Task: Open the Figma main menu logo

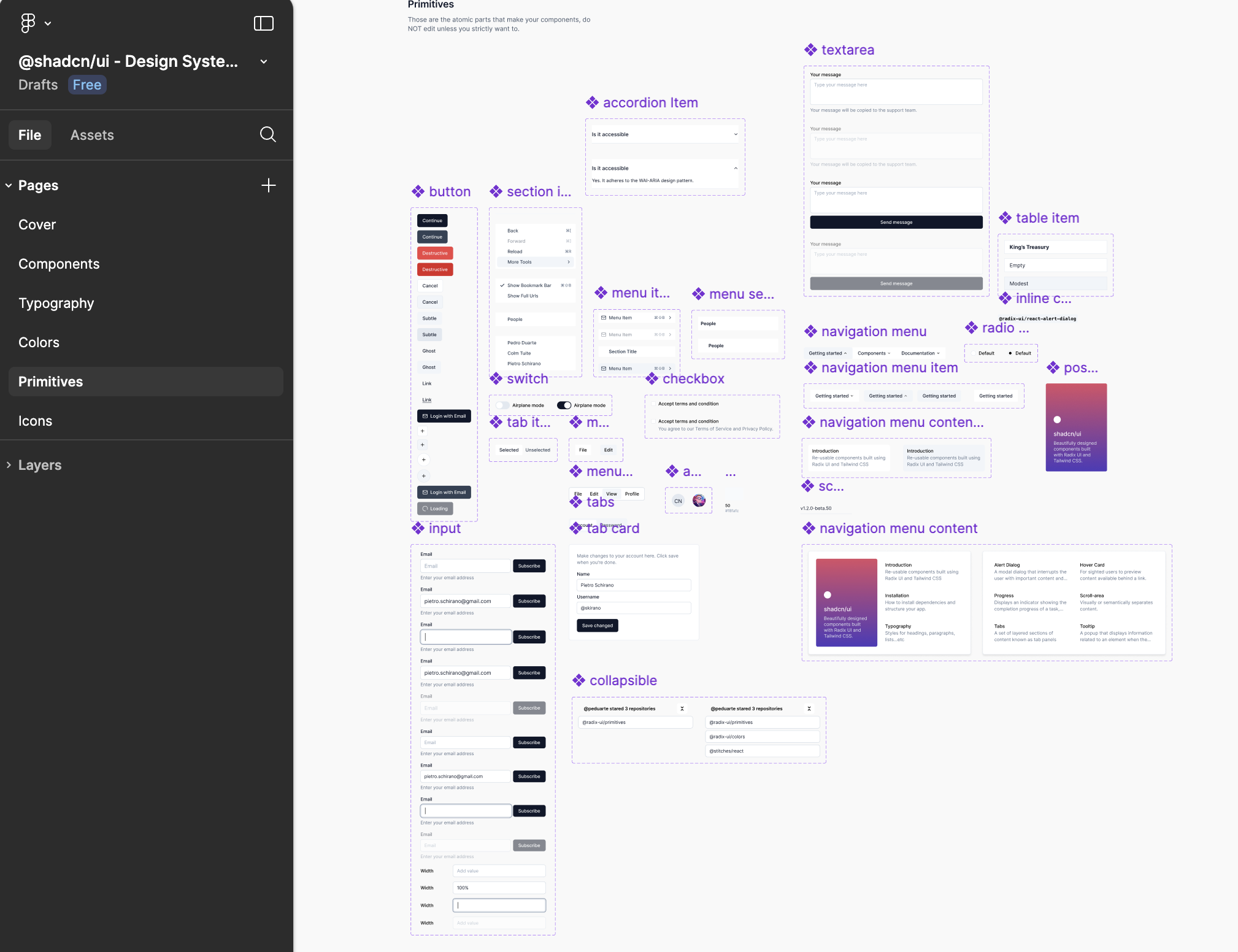Action: 28,23
